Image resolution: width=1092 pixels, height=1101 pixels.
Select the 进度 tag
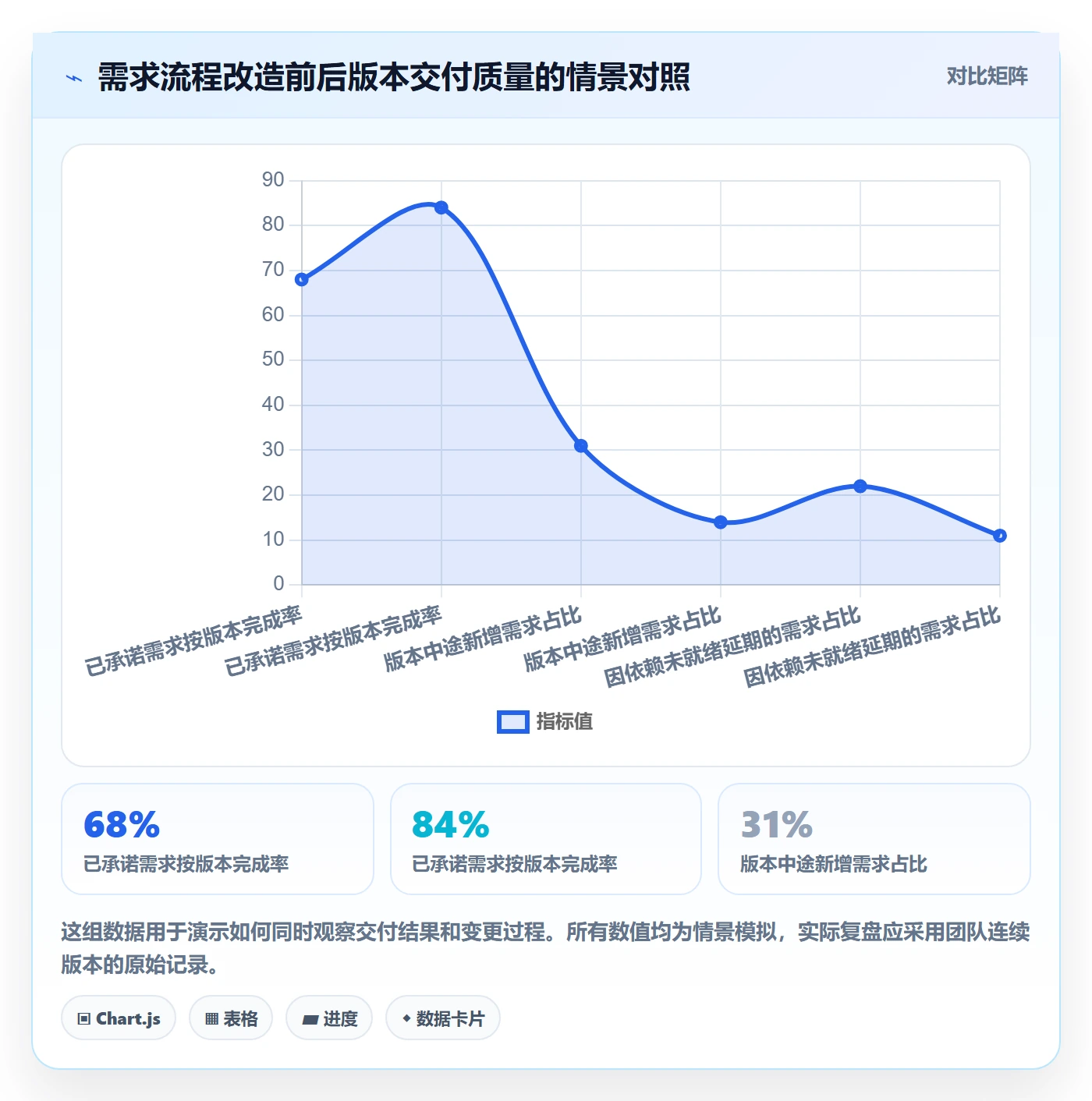(x=329, y=1018)
